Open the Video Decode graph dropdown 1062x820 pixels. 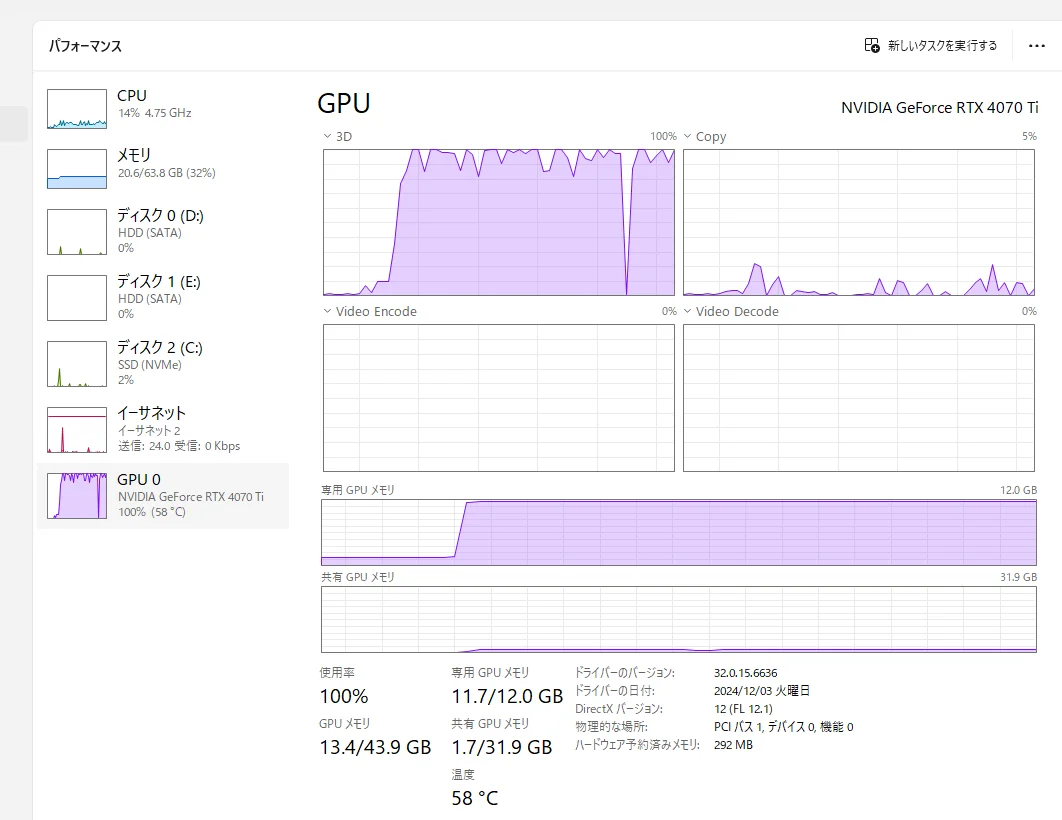pos(688,311)
